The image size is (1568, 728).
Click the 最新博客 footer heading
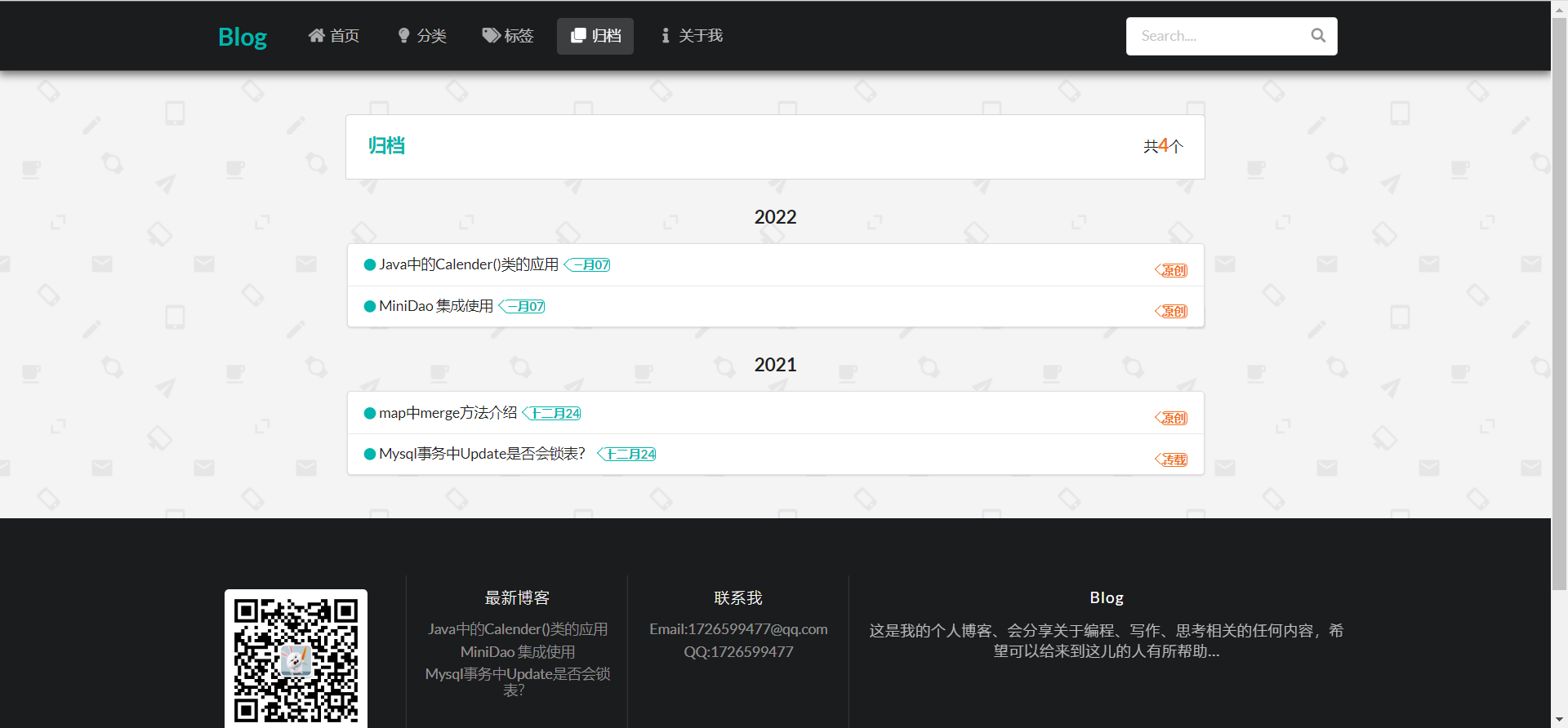point(517,598)
